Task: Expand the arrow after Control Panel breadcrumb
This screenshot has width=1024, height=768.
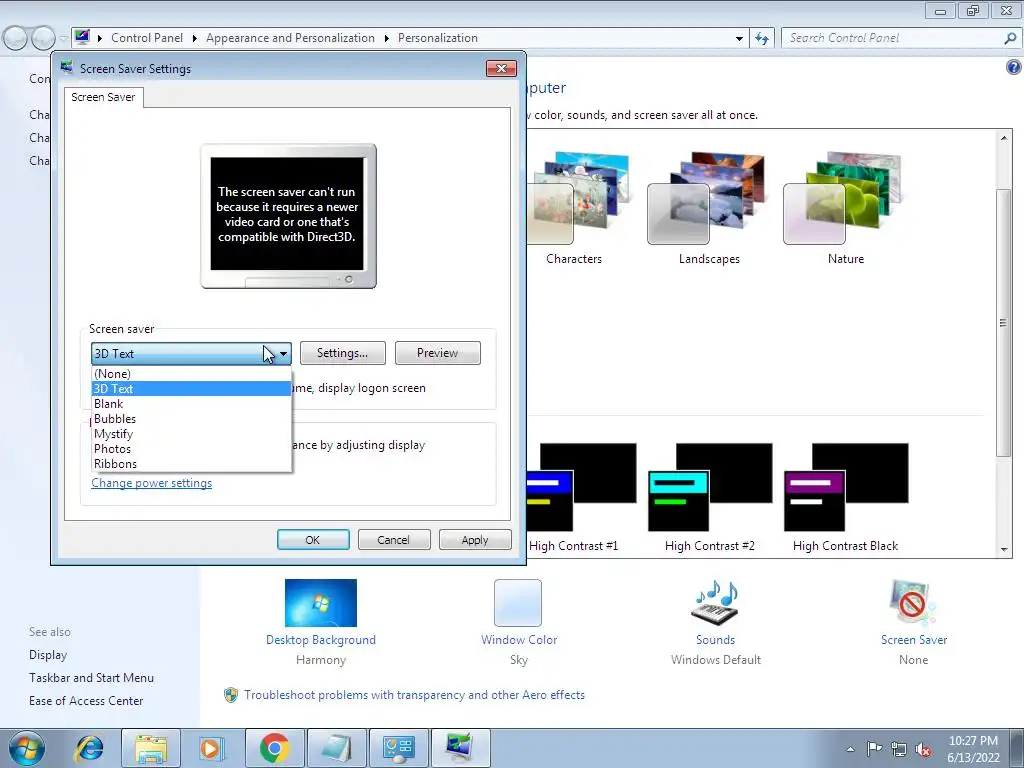Action: point(195,39)
